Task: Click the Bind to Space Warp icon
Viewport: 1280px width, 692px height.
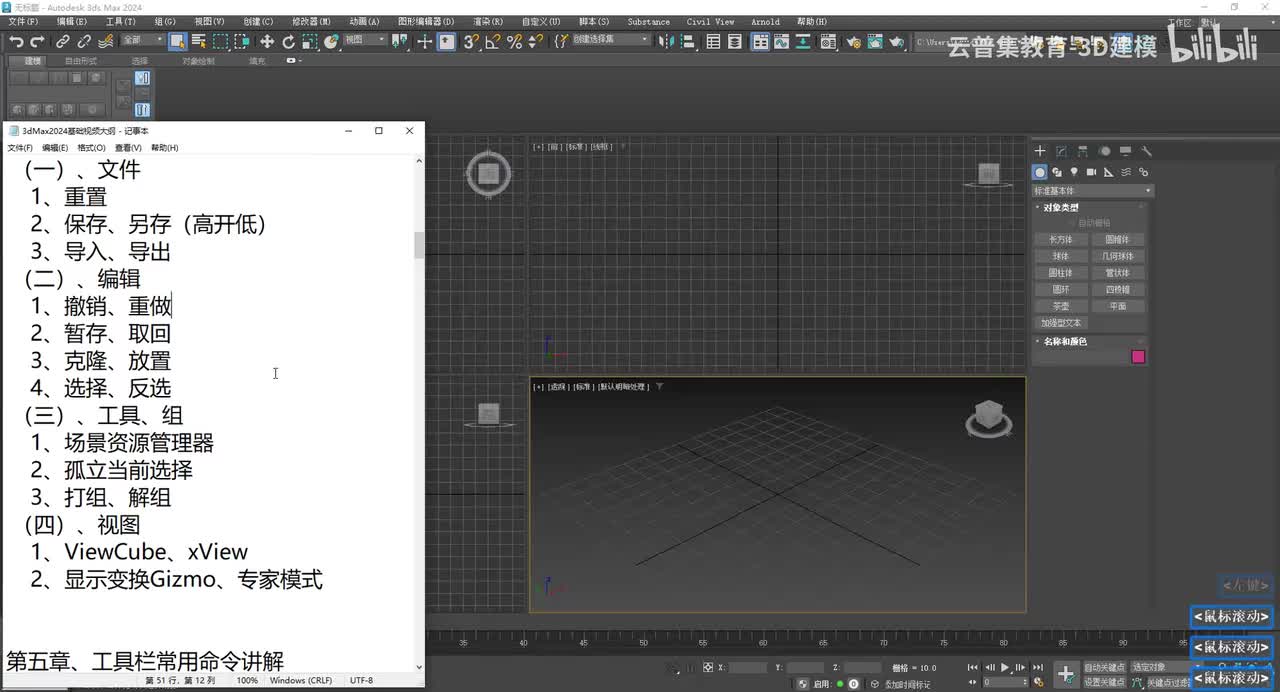Action: (x=105, y=41)
